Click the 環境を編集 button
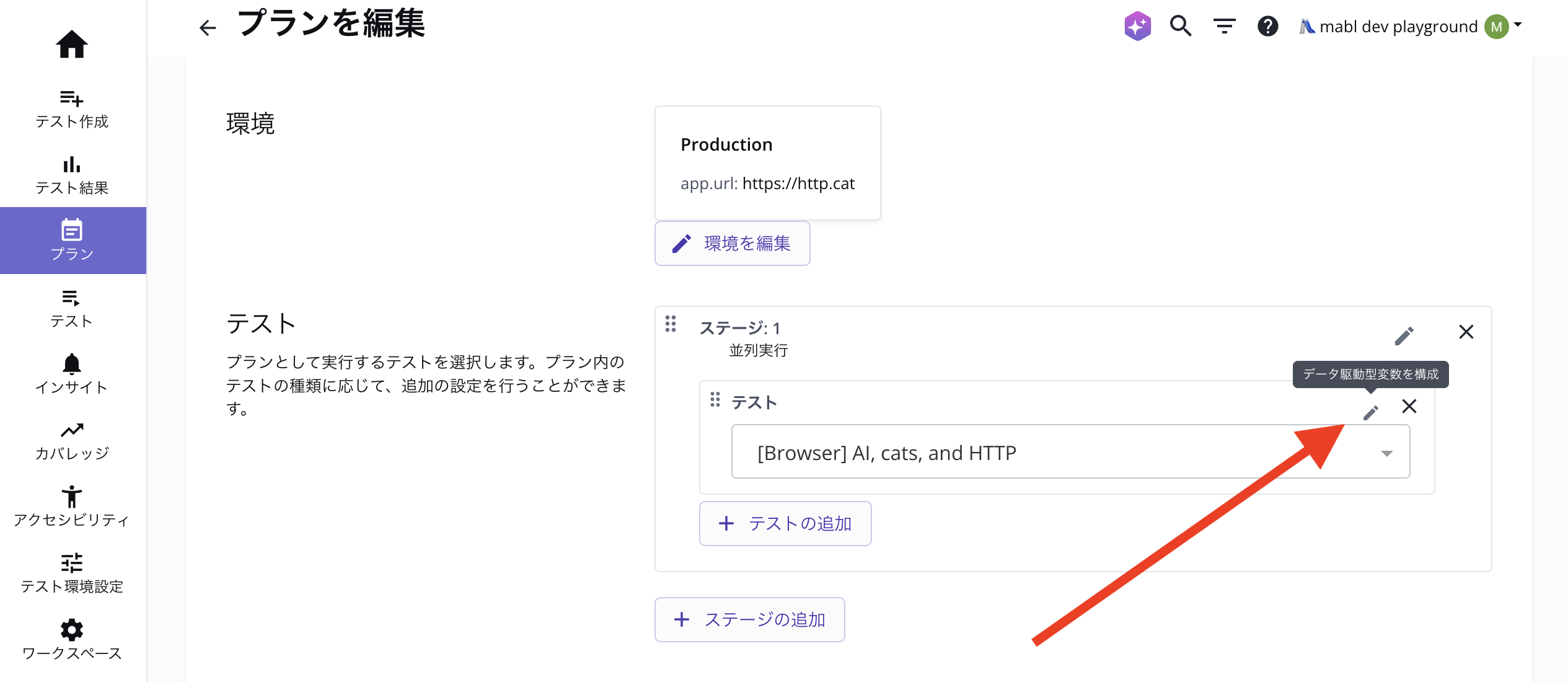 732,243
